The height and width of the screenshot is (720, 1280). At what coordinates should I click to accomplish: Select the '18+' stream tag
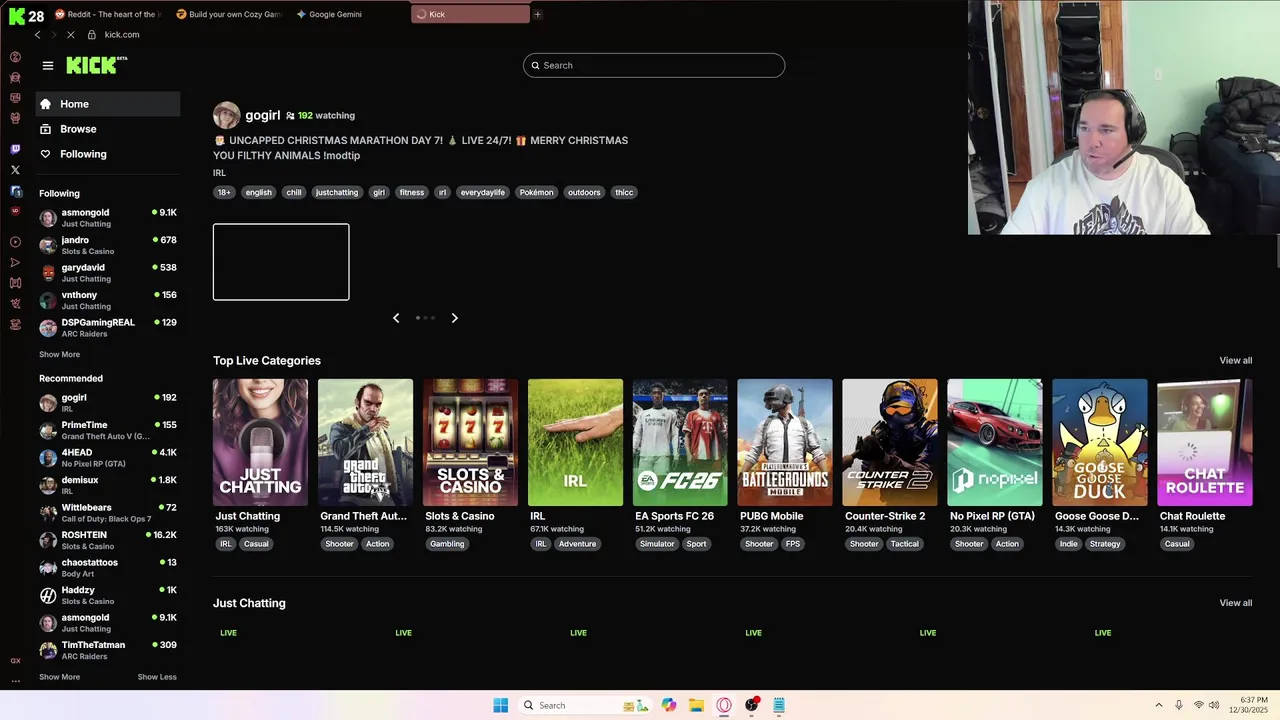pyautogui.click(x=224, y=192)
